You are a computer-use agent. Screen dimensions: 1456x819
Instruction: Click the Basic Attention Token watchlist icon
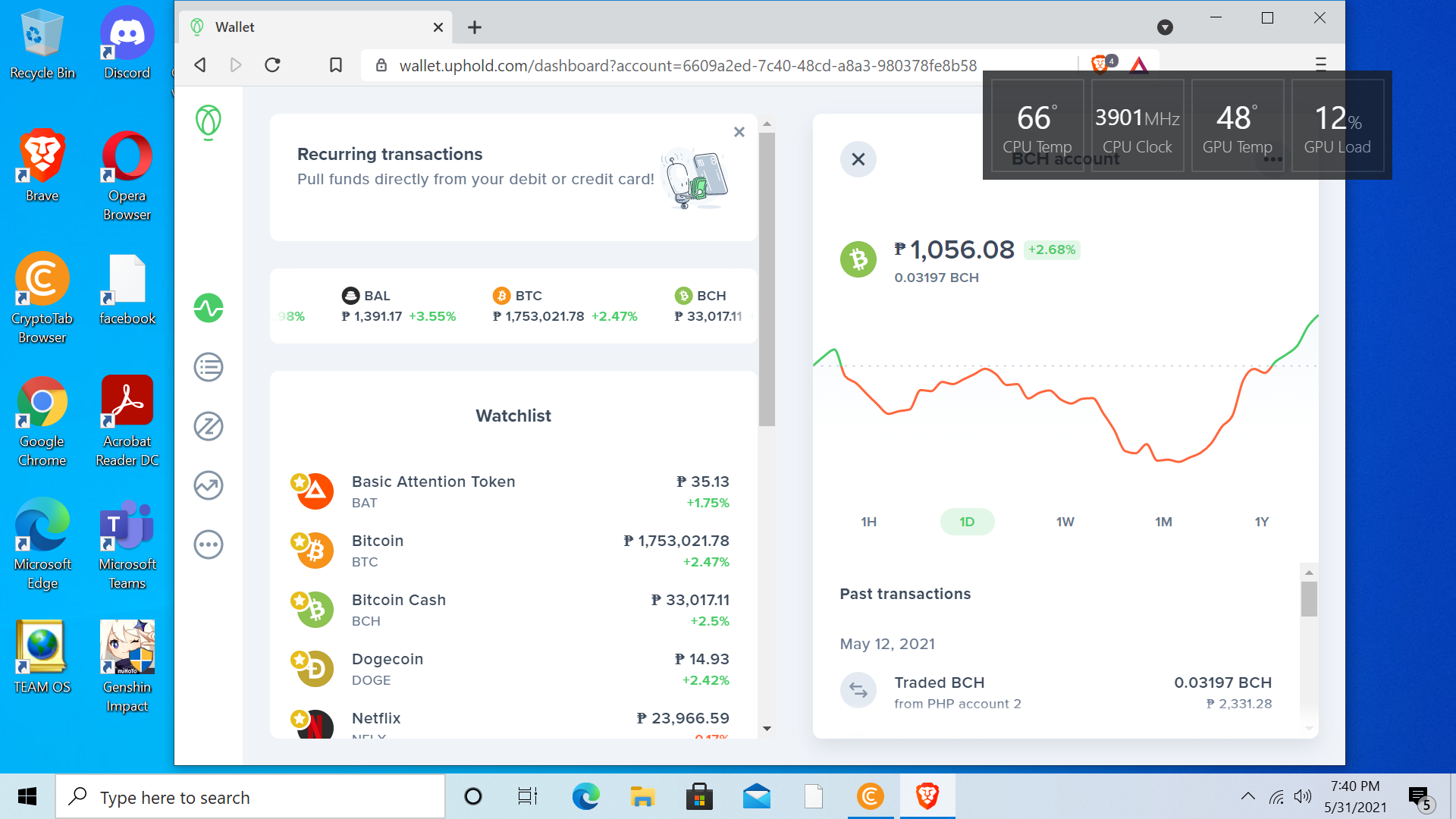(313, 491)
